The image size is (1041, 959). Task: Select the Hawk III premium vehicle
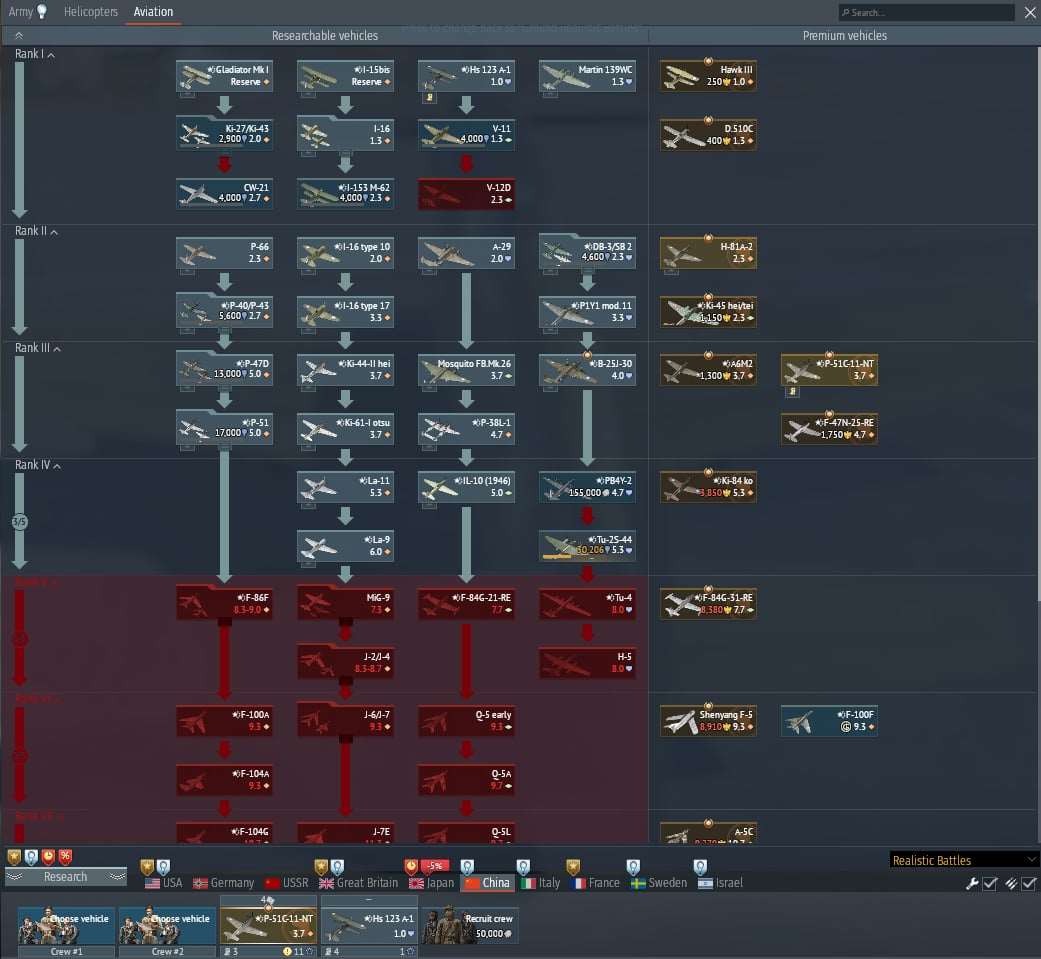[708, 76]
